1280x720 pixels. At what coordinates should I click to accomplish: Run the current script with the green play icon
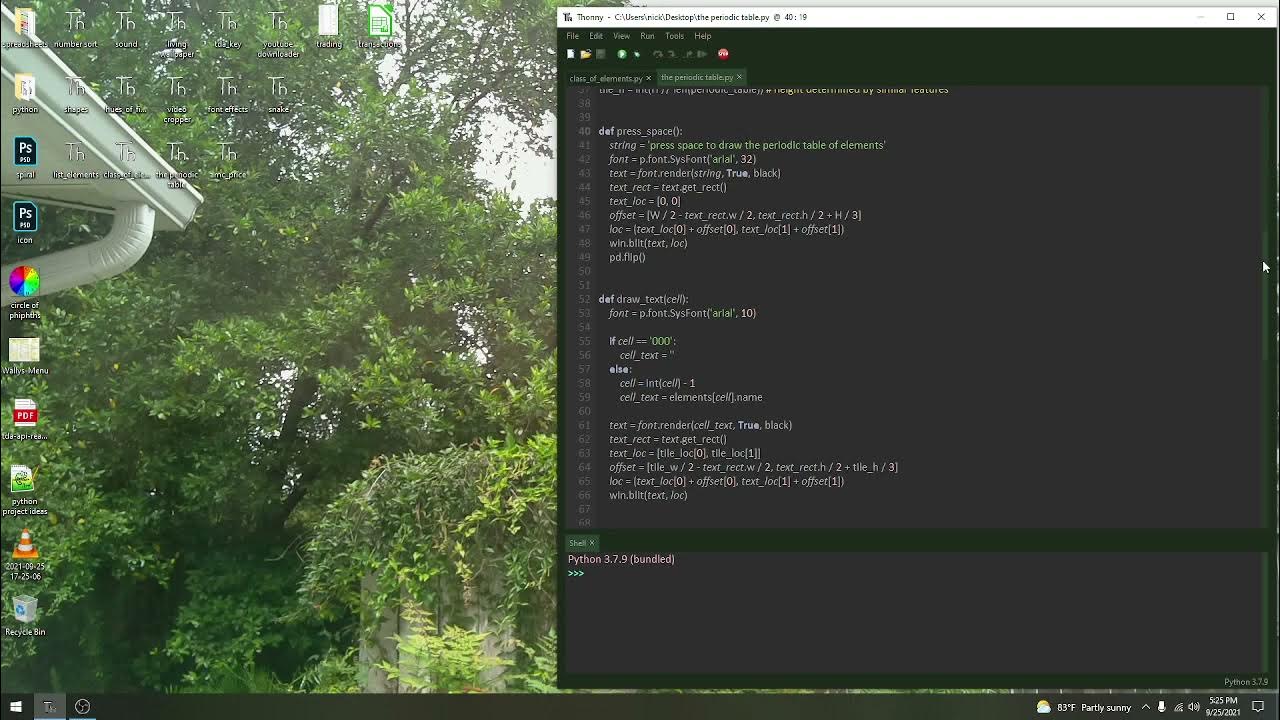622,54
